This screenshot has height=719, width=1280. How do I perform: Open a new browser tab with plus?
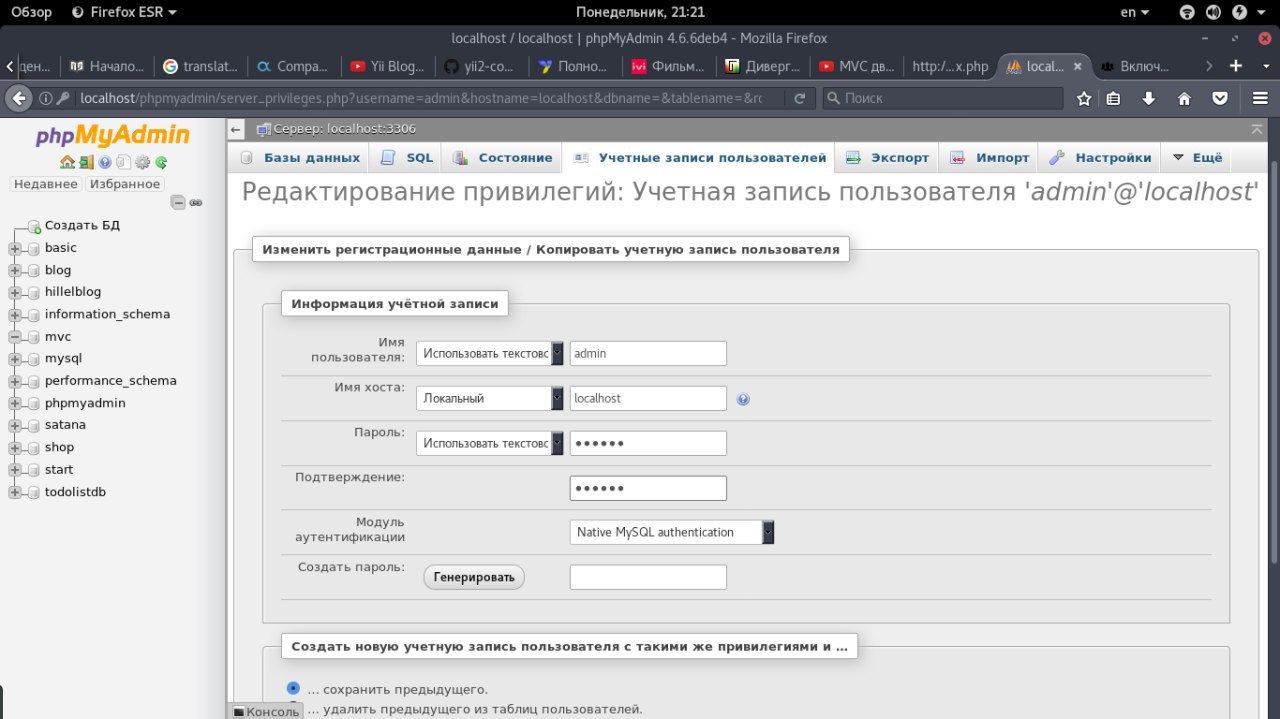tap(1236, 66)
